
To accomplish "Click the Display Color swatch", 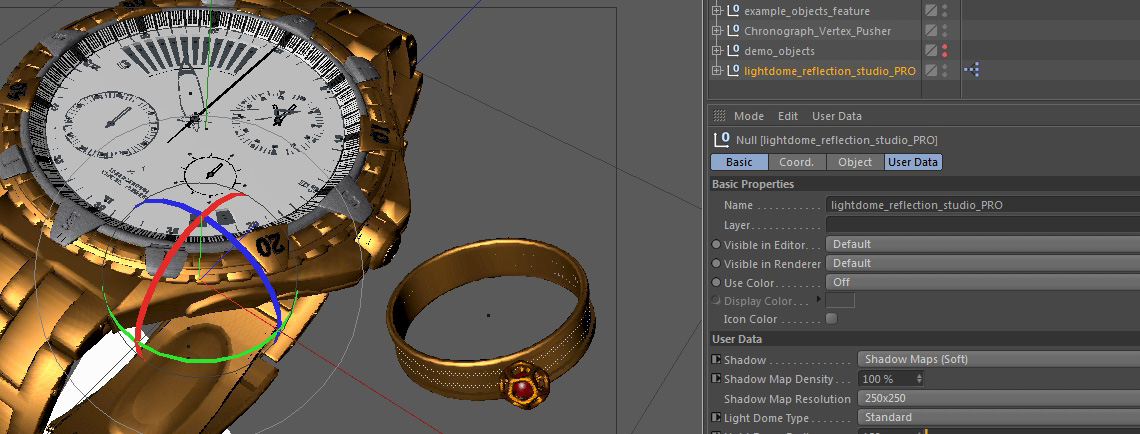I will (x=840, y=301).
